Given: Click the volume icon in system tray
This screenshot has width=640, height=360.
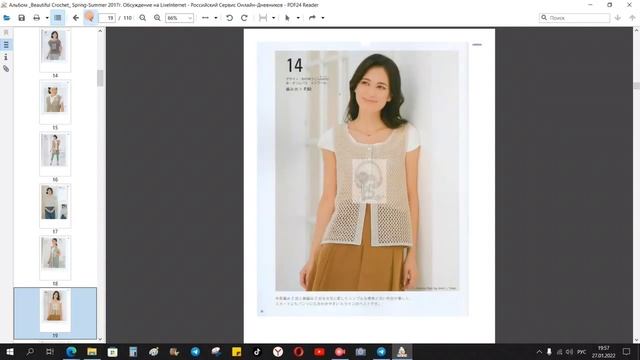Looking at the screenshot, I should click(x=569, y=352).
